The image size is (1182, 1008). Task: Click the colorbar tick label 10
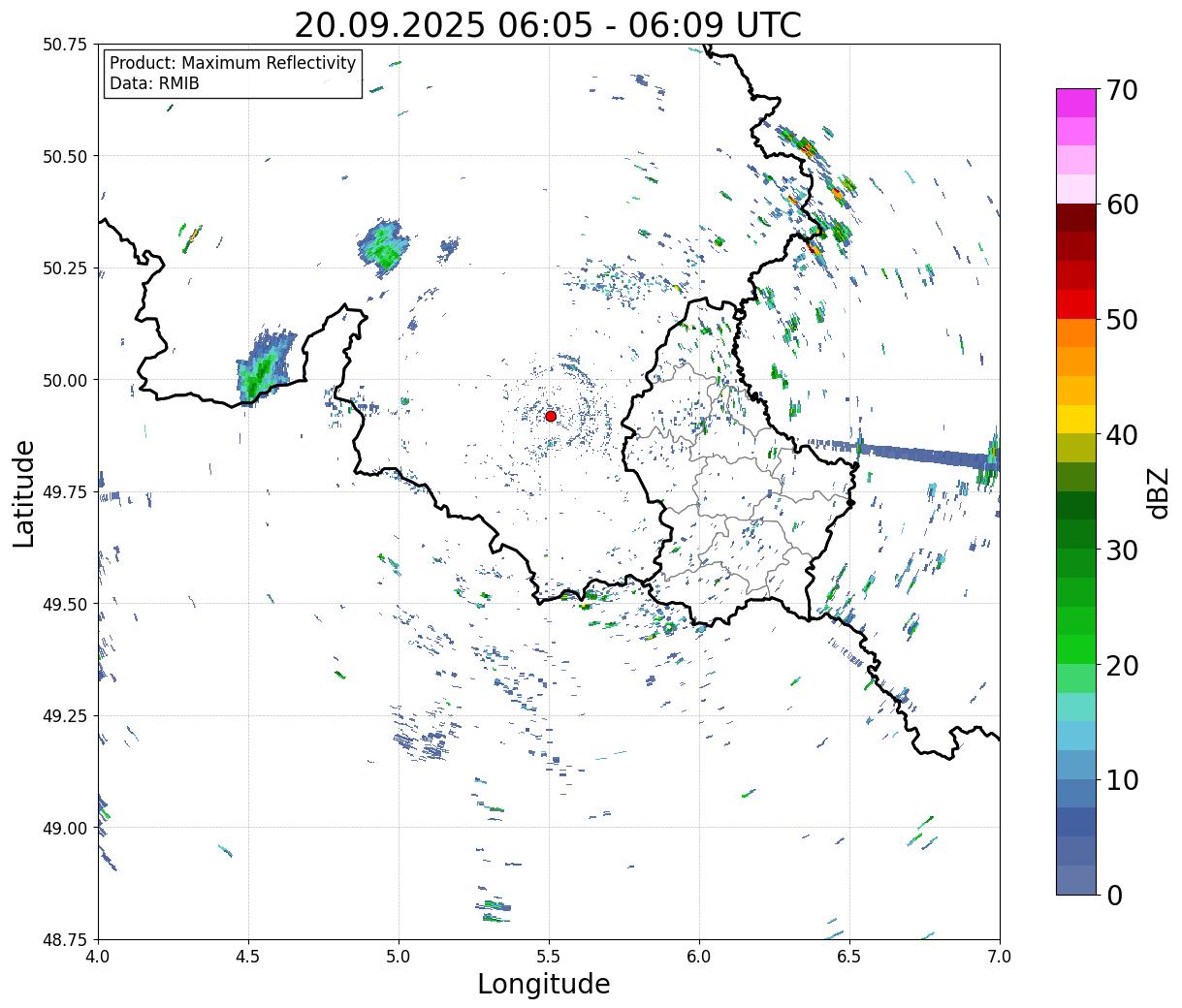[1121, 779]
